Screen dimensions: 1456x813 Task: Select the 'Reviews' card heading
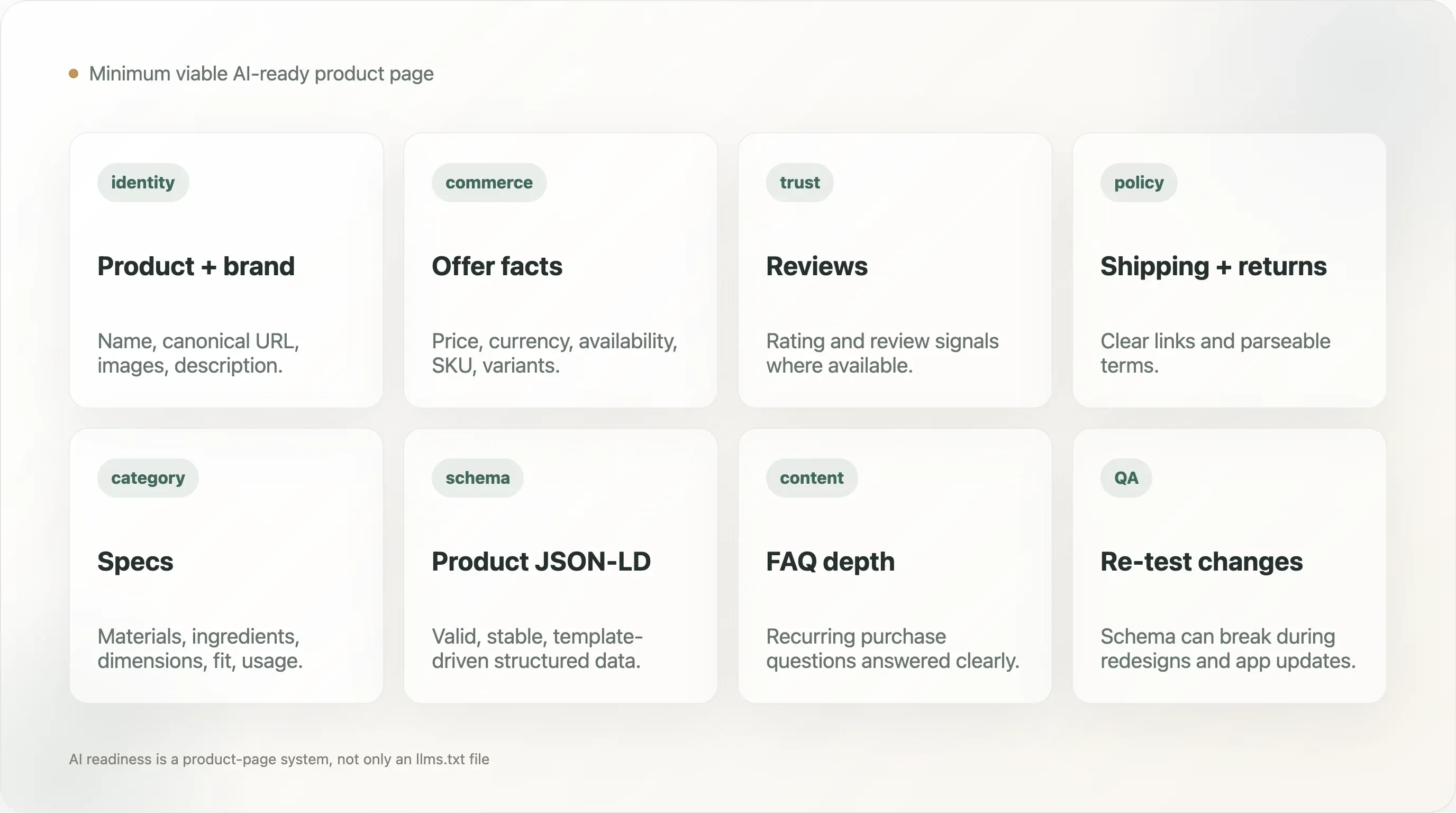click(817, 266)
